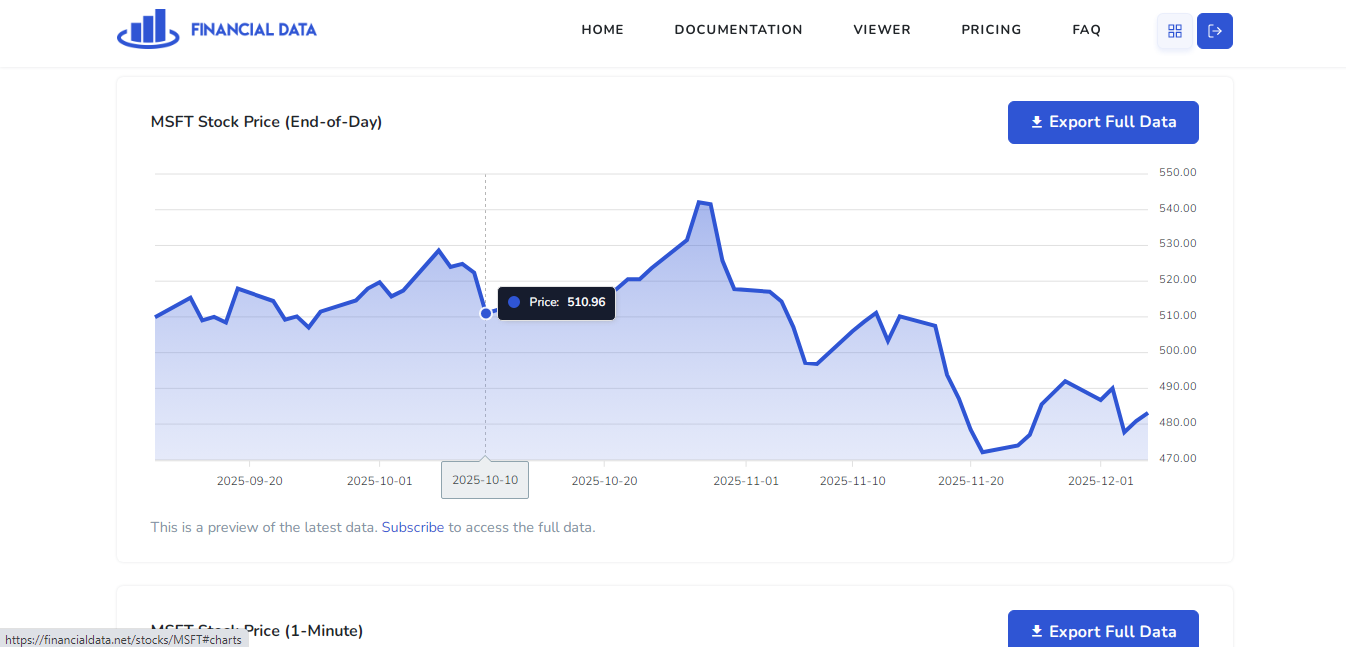Click the 510.00 price axis value
The width and height of the screenshot is (1346, 647).
click(1178, 315)
